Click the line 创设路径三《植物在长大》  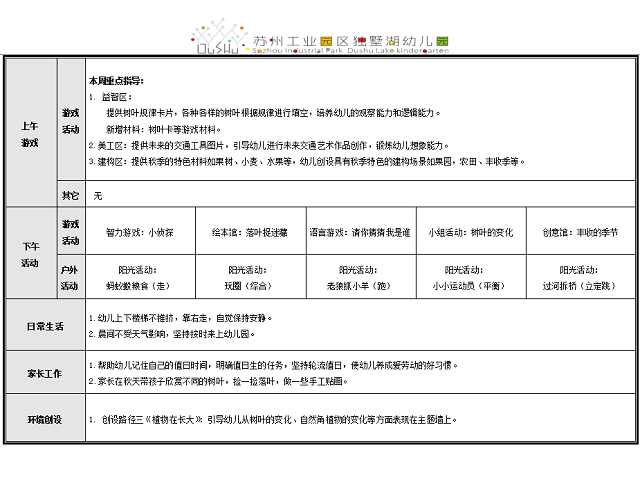click(273, 420)
